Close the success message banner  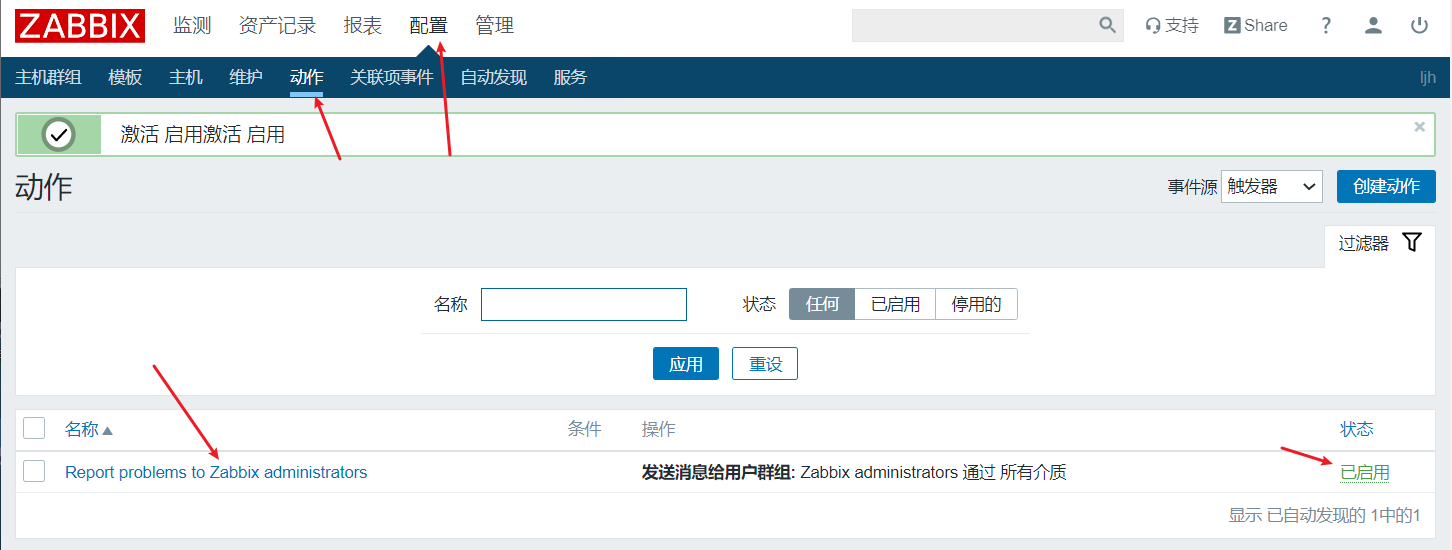click(x=1419, y=127)
